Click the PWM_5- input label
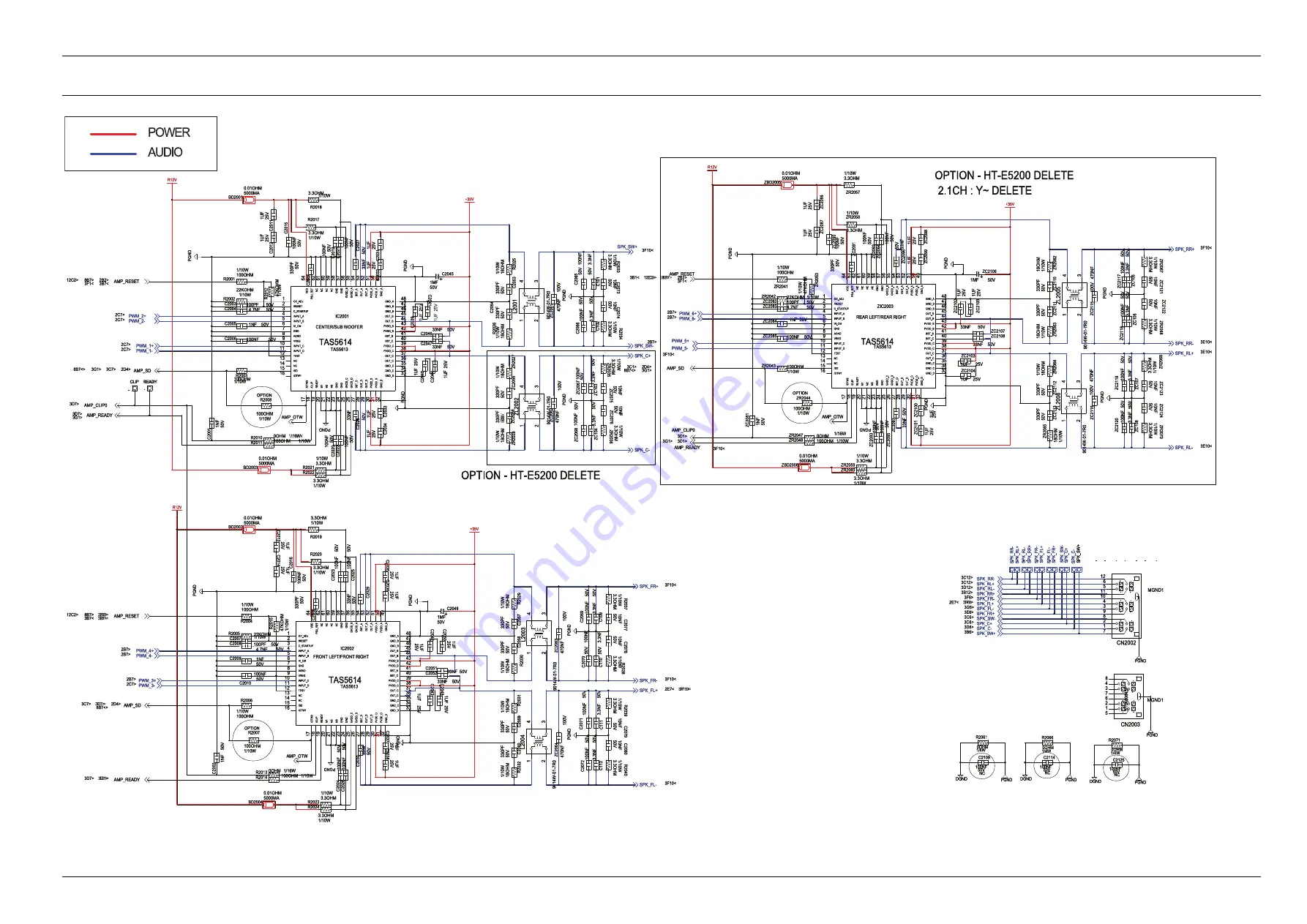 coord(680,348)
